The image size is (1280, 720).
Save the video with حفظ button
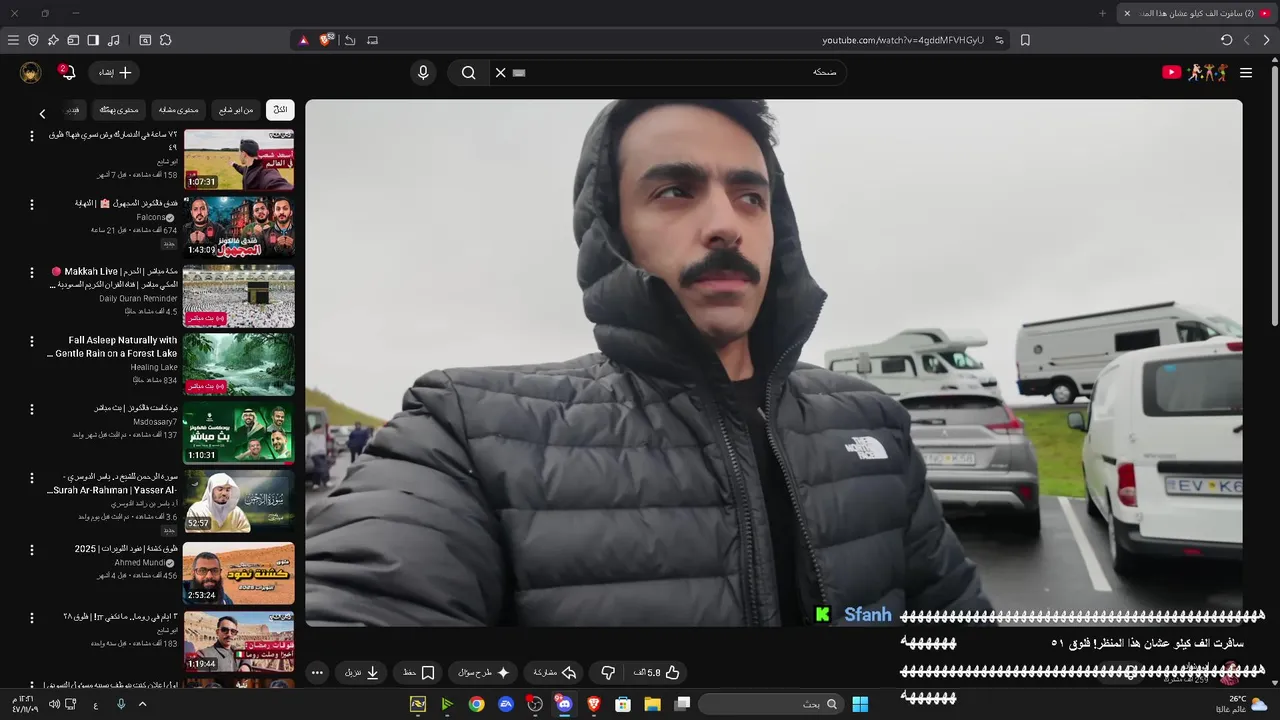pyautogui.click(x=418, y=673)
